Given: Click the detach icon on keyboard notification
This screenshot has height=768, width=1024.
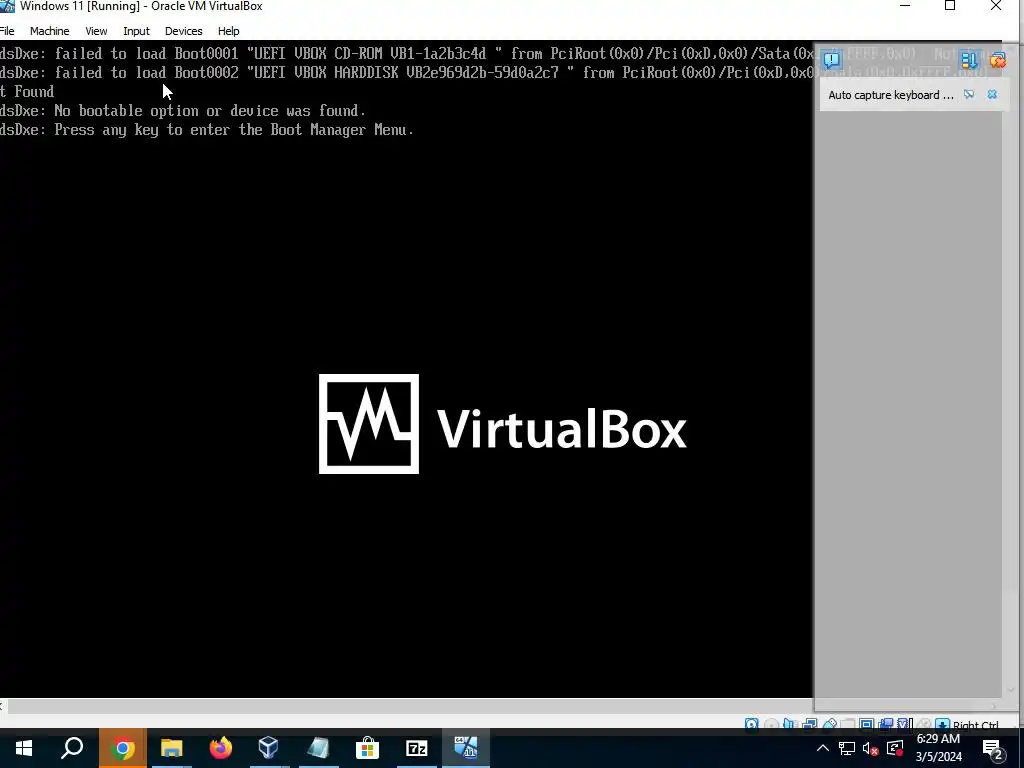Looking at the screenshot, I should coord(969,95).
